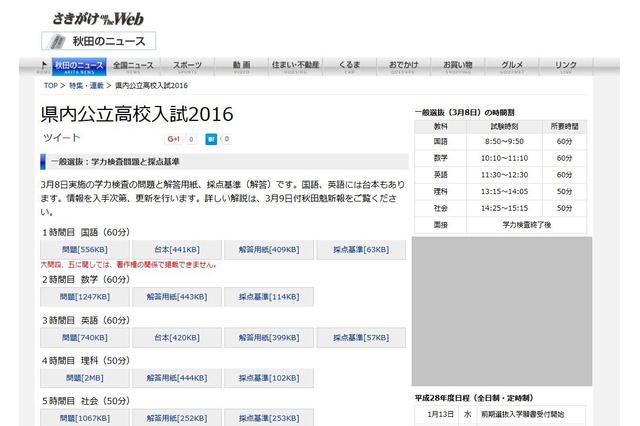The height and width of the screenshot is (426, 640).
Task: Download 理科 採点基準[102KB]
Action: (269, 378)
